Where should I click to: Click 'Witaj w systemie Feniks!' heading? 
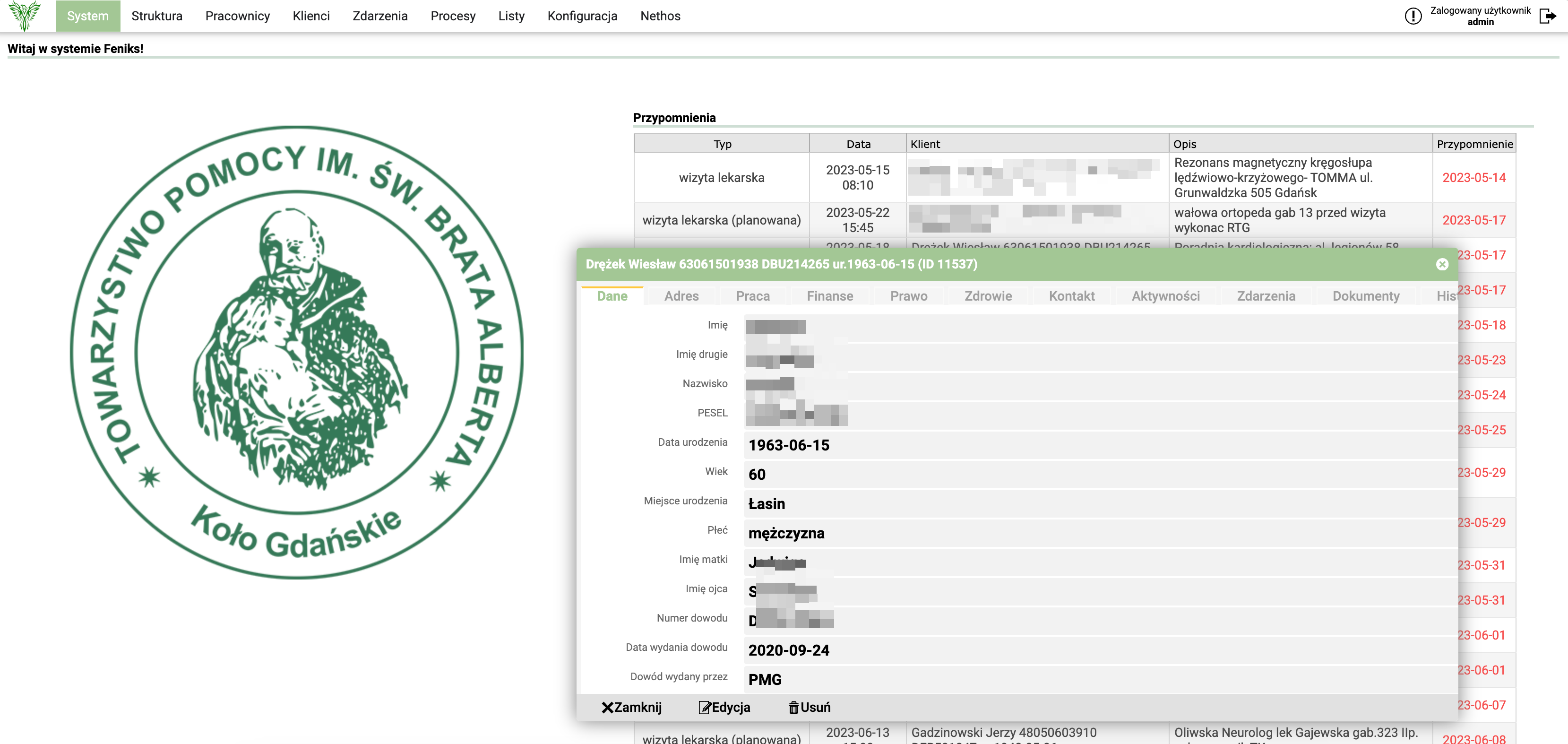(x=76, y=49)
